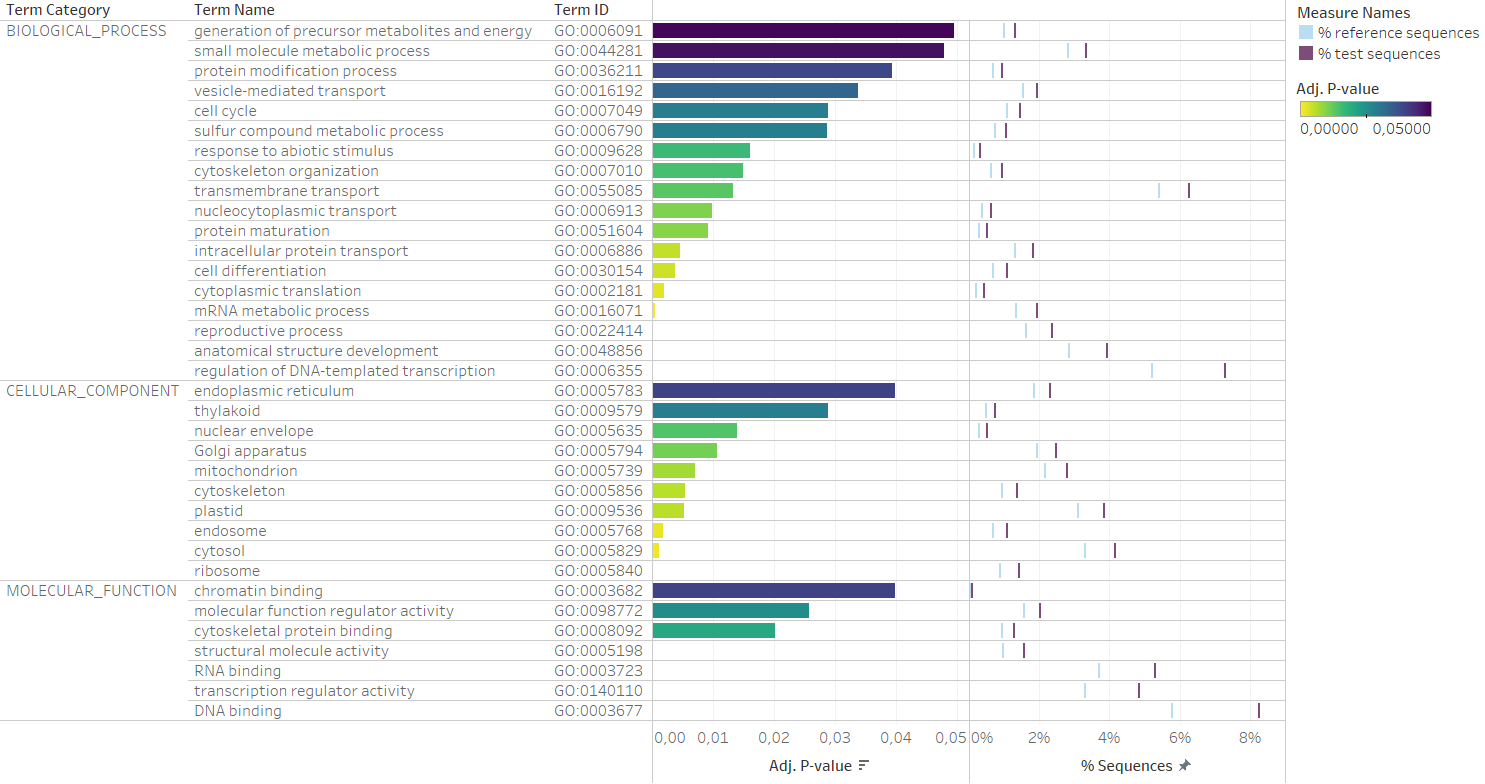Image resolution: width=1485 pixels, height=784 pixels.
Task: Select the vesicle-mediated transport term name
Action: coord(290,91)
